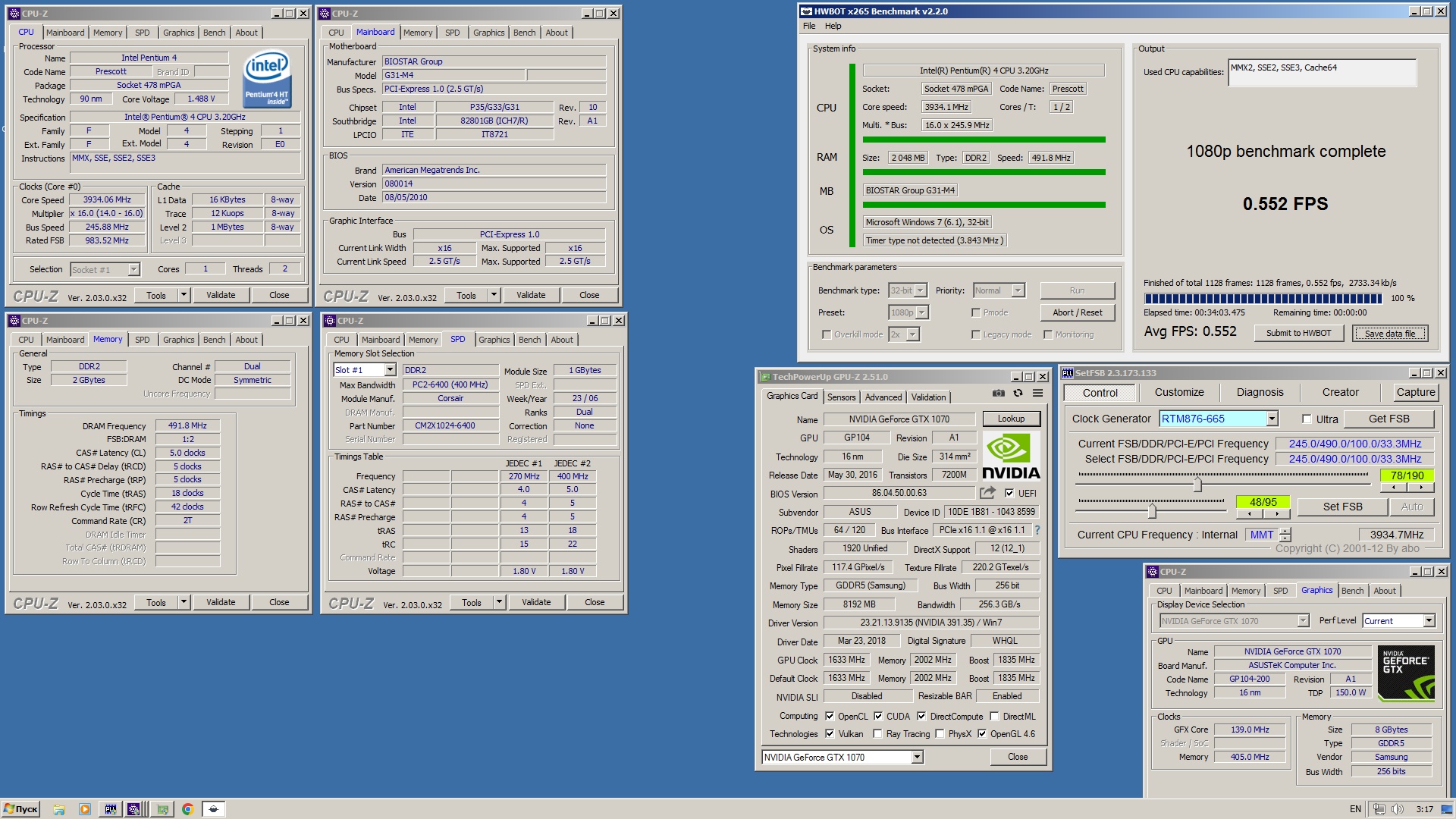This screenshot has height=819, width=1456.
Task: Click the share BIOS icon in GPU-Z
Action: [x=987, y=493]
